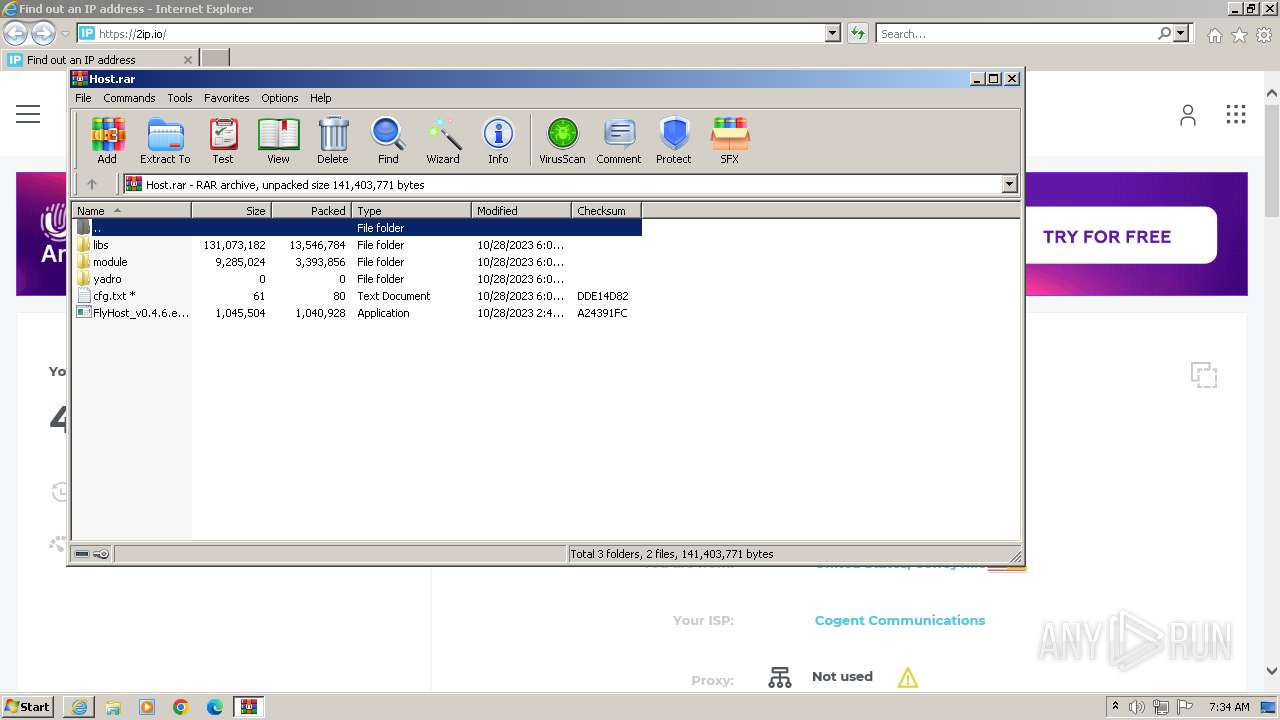This screenshot has height=720, width=1280.
Task: Select the cfg.txt file
Action: [x=356, y=296]
